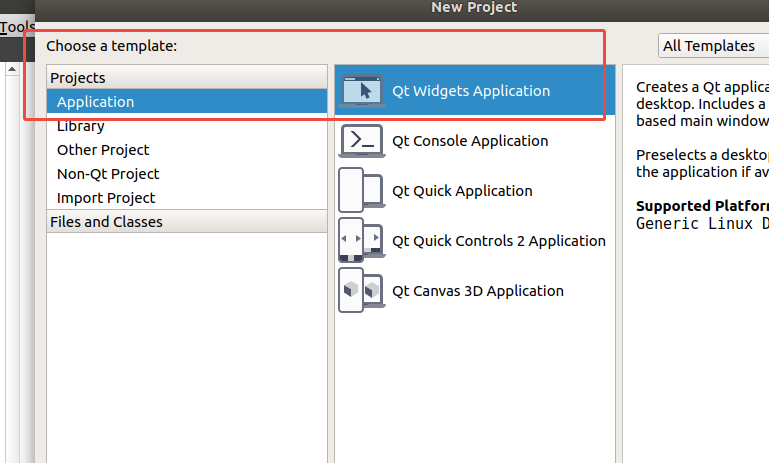Select the Application project category
The image size is (769, 463).
tap(187, 102)
